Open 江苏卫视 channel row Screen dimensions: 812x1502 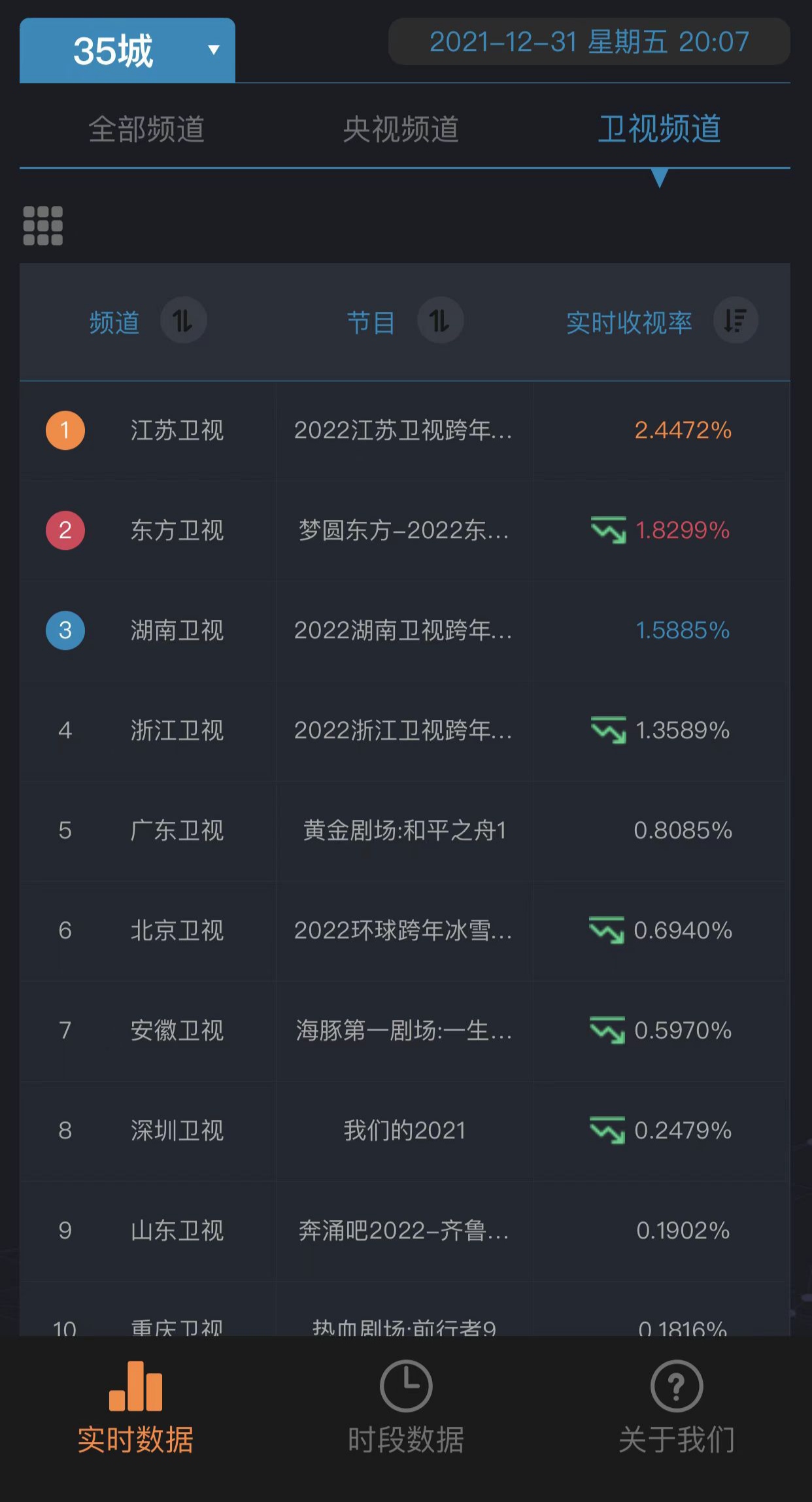point(177,430)
